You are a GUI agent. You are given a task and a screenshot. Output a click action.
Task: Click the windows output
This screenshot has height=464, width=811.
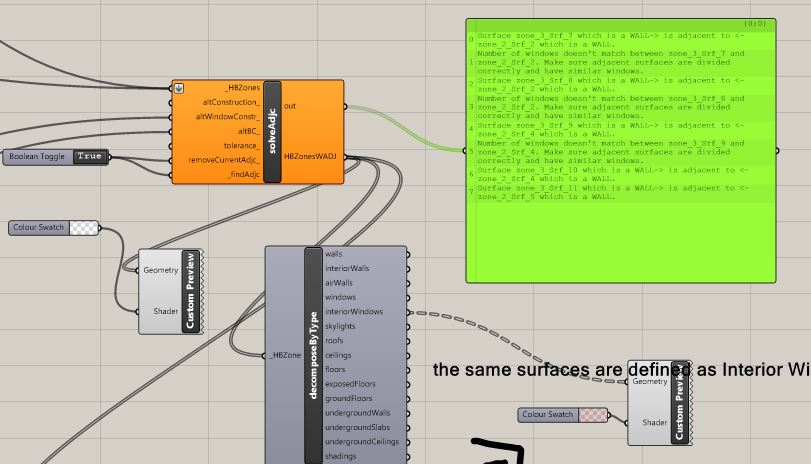click(340, 297)
